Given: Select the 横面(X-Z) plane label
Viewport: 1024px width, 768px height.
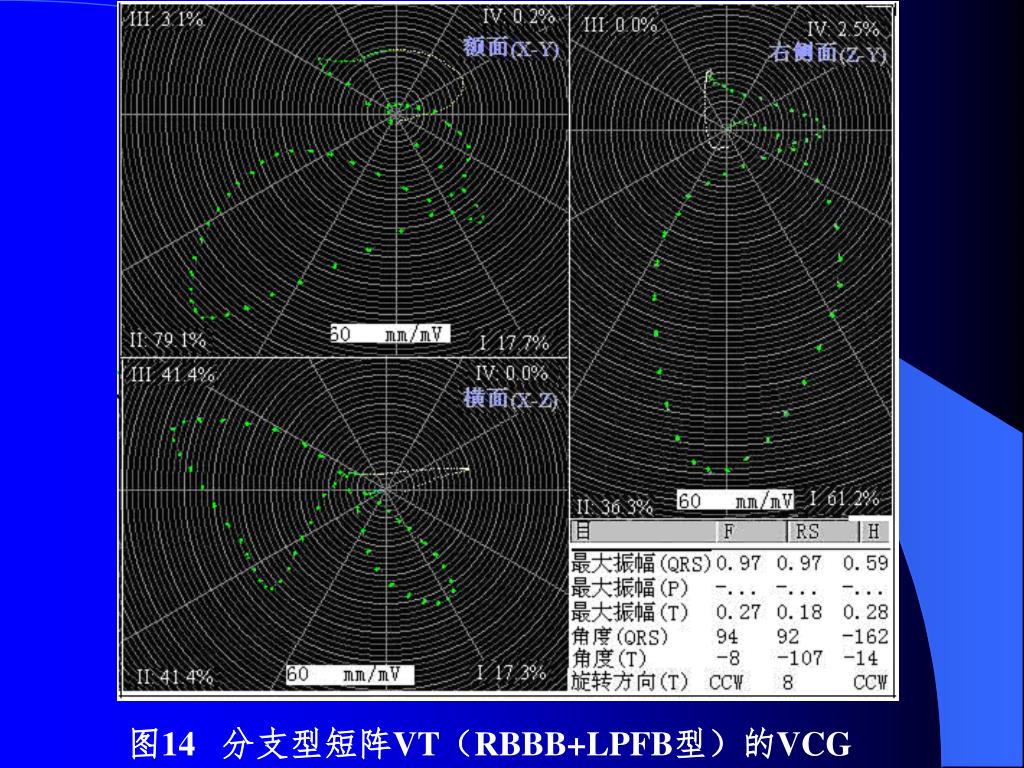Looking at the screenshot, I should point(511,398).
